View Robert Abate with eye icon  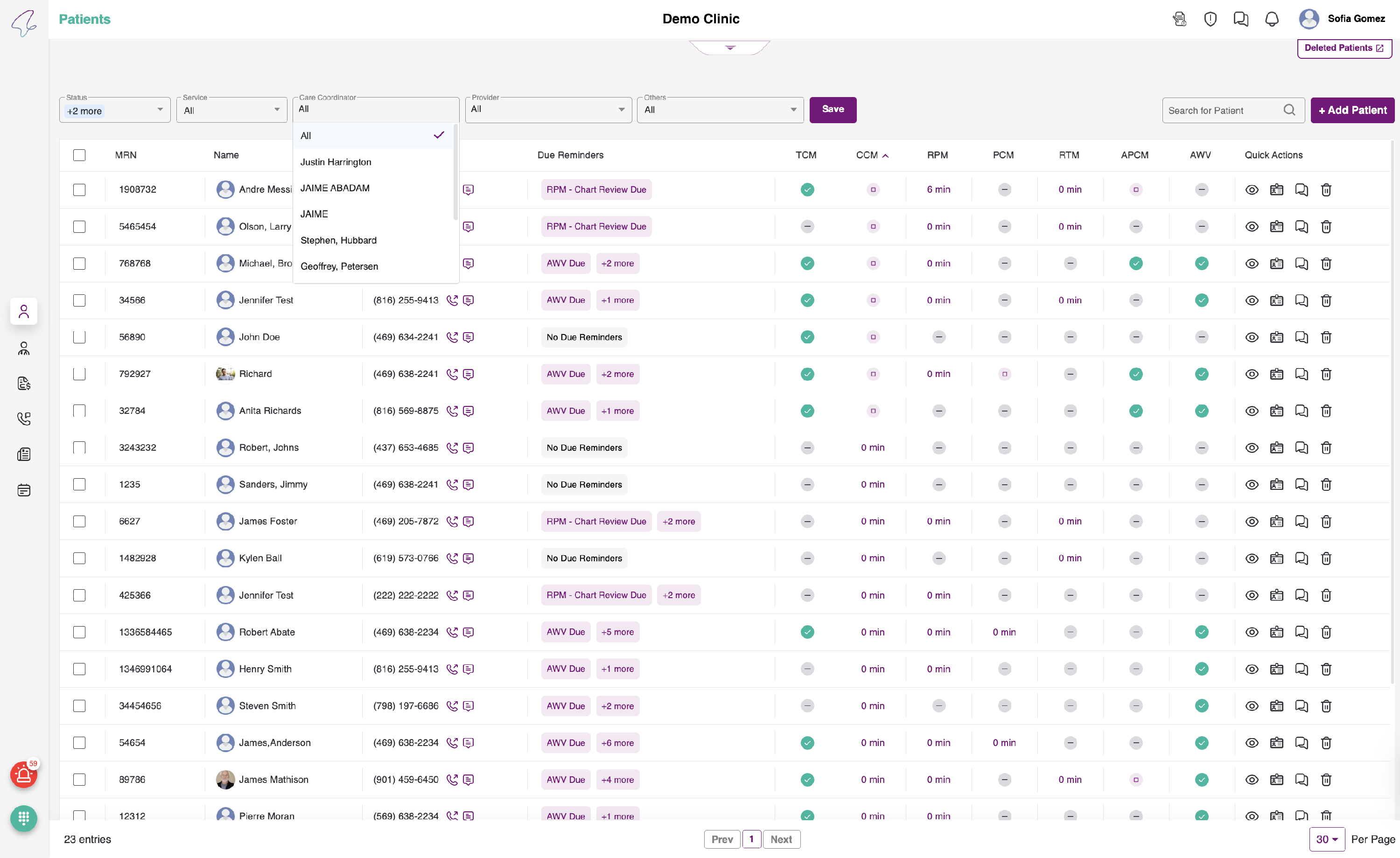pyautogui.click(x=1251, y=632)
